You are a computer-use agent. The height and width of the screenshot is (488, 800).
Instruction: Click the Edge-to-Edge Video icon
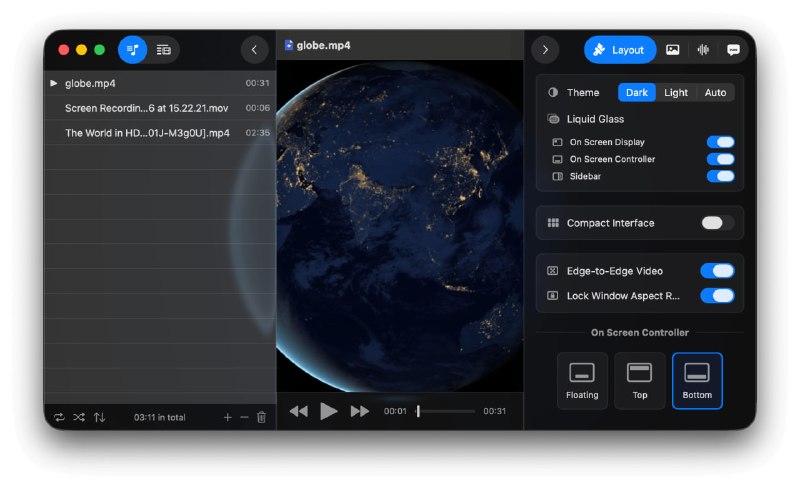coord(553,271)
